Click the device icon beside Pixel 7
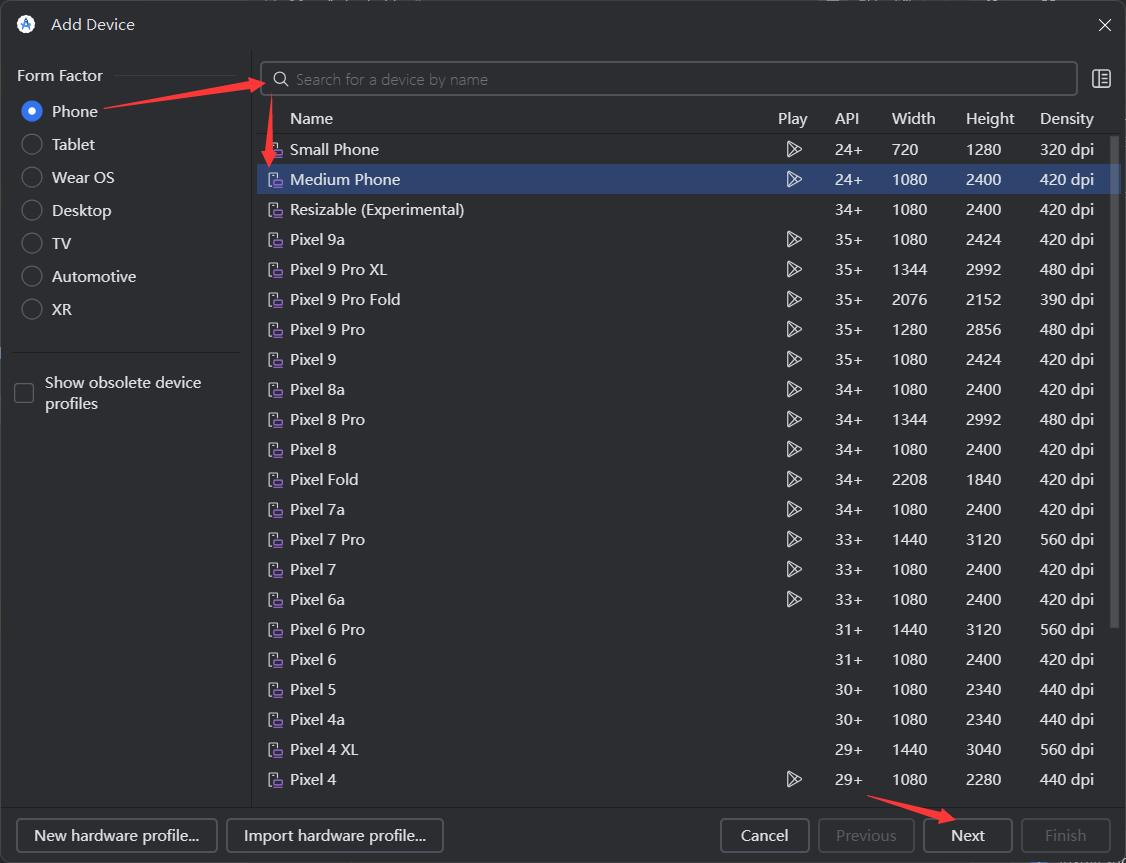Screen dimensions: 1126x863 [x=275, y=569]
